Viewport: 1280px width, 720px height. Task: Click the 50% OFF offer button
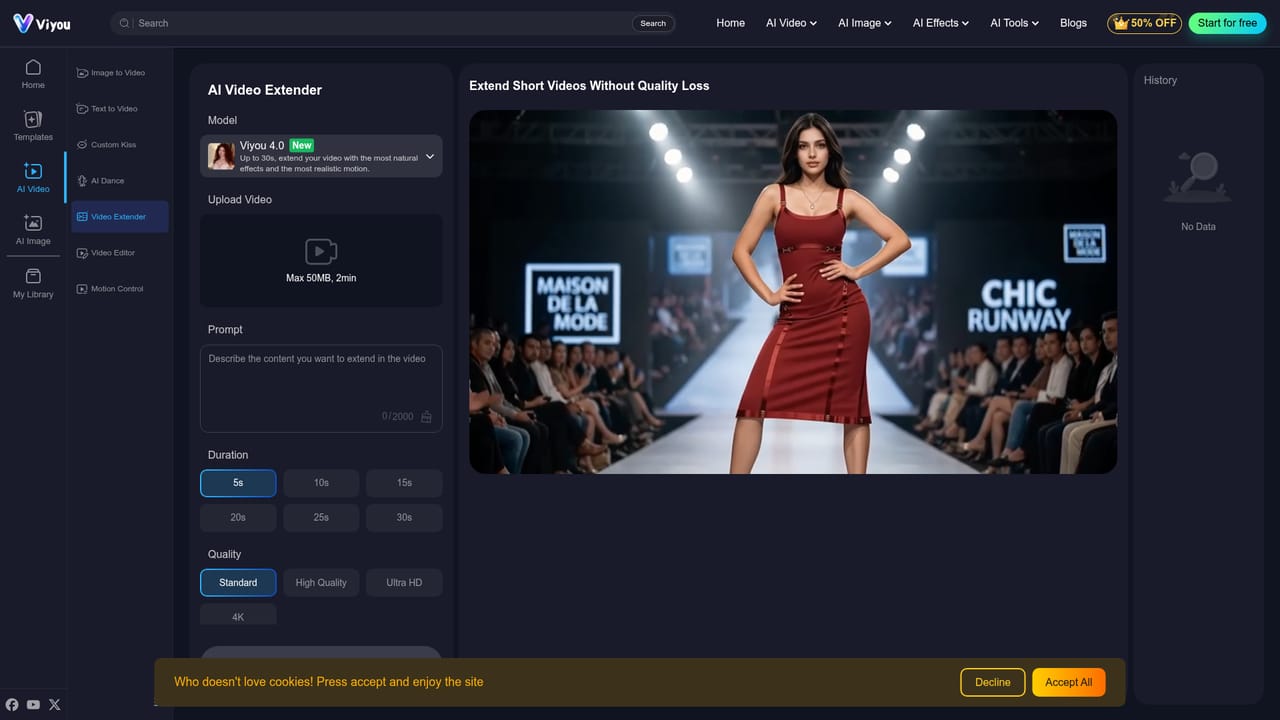1144,23
